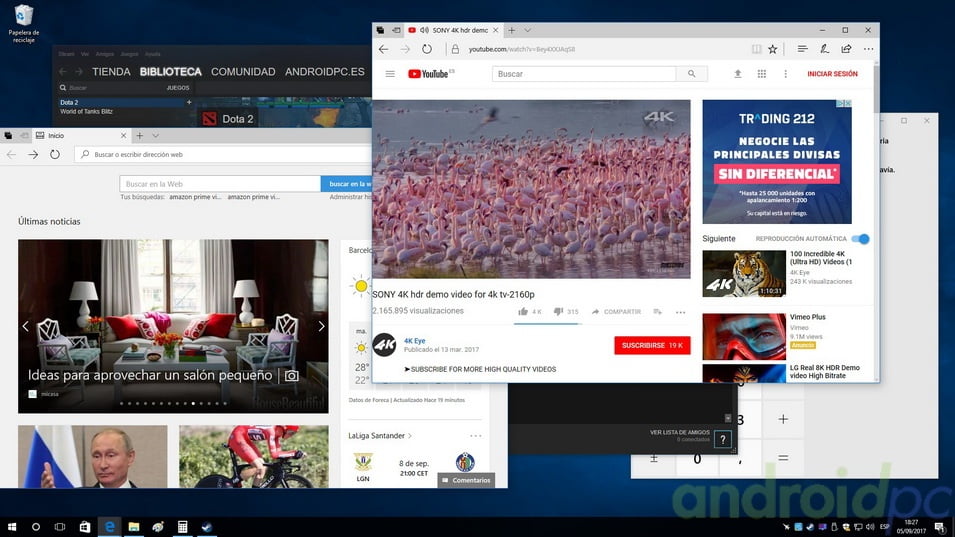Open ANDROIDPC.ES profile tab in Steam
955x537 pixels.
click(325, 72)
